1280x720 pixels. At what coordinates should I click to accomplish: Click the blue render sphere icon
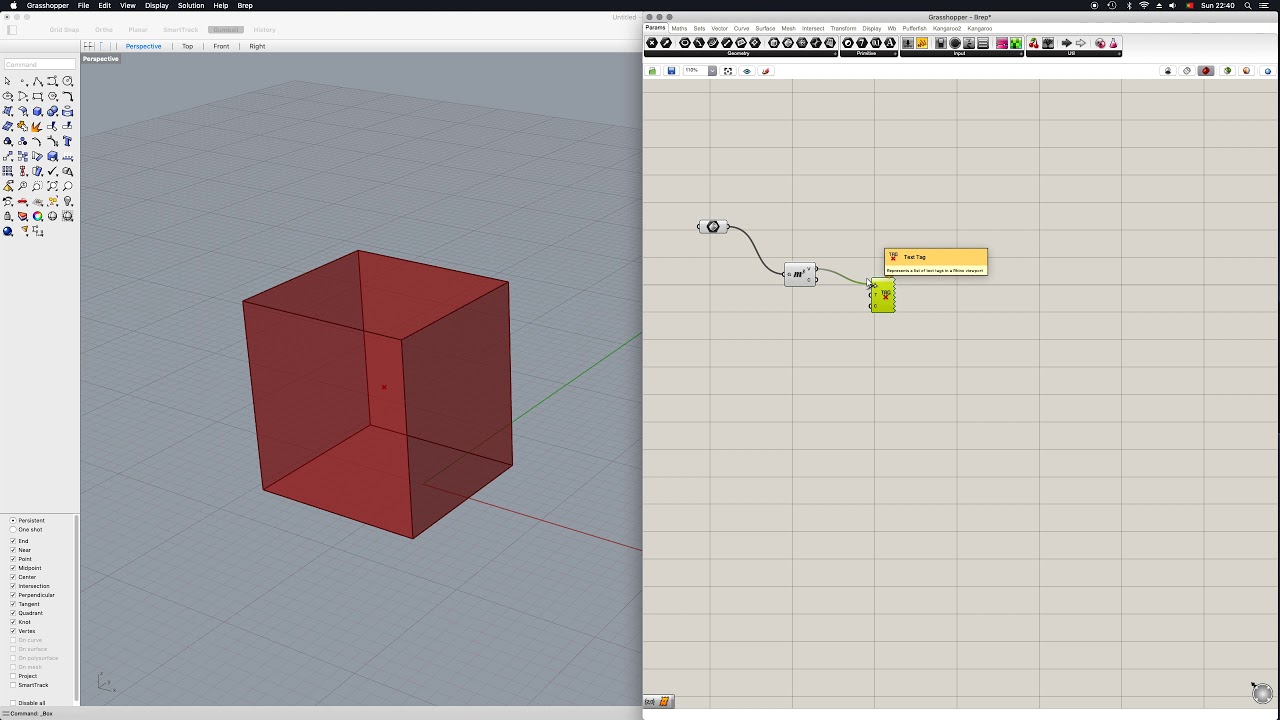(x=8, y=232)
